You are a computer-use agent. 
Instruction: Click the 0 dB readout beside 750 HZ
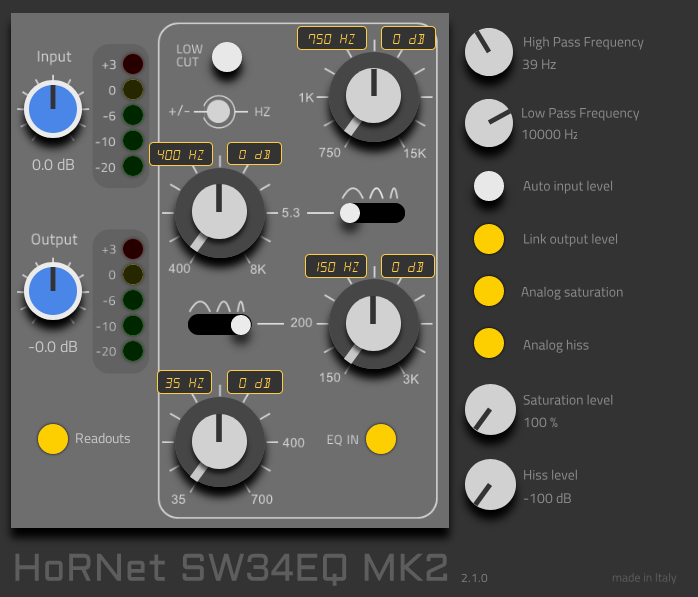[x=408, y=38]
